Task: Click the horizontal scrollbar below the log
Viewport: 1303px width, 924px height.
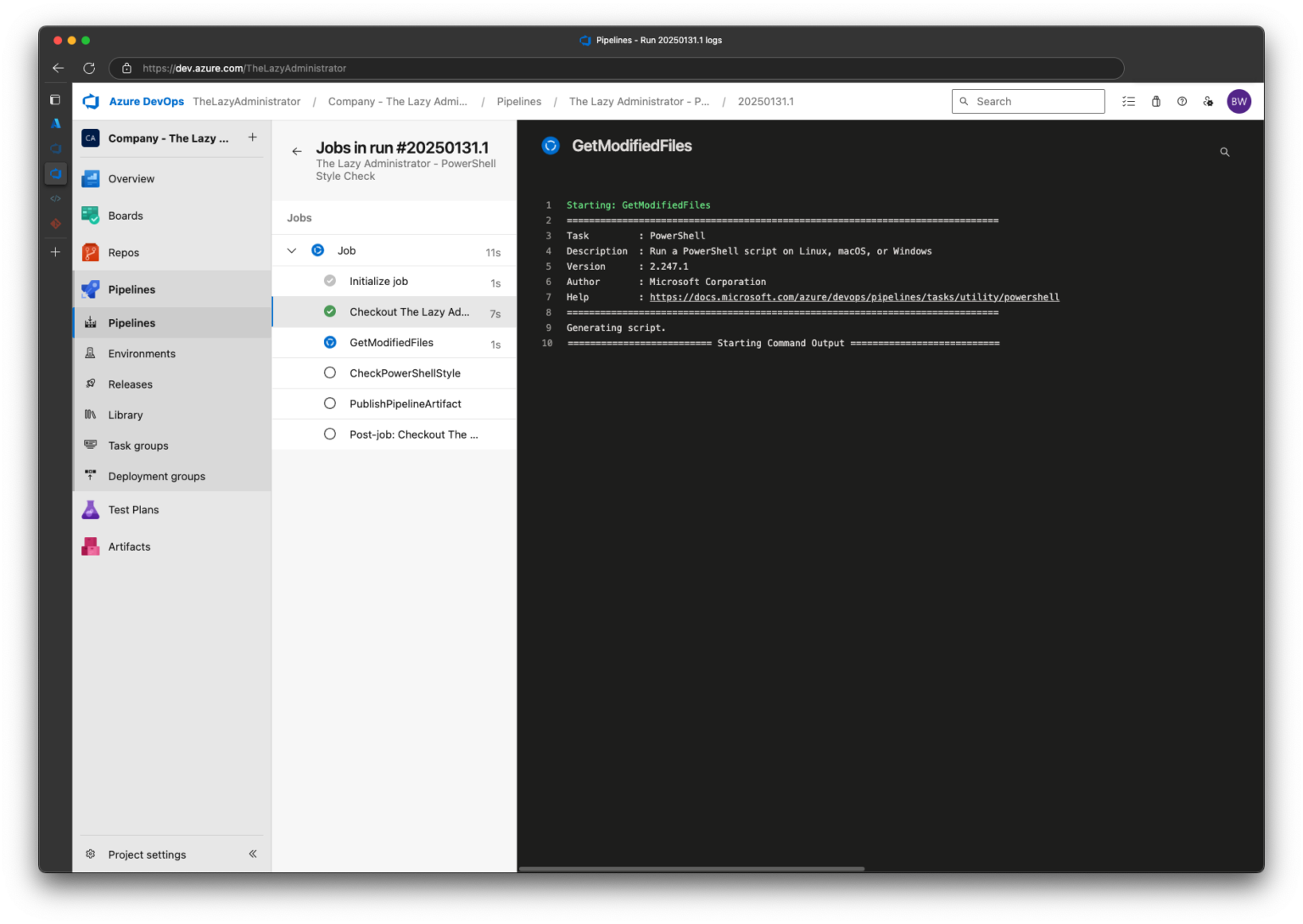Action: pyautogui.click(x=691, y=869)
